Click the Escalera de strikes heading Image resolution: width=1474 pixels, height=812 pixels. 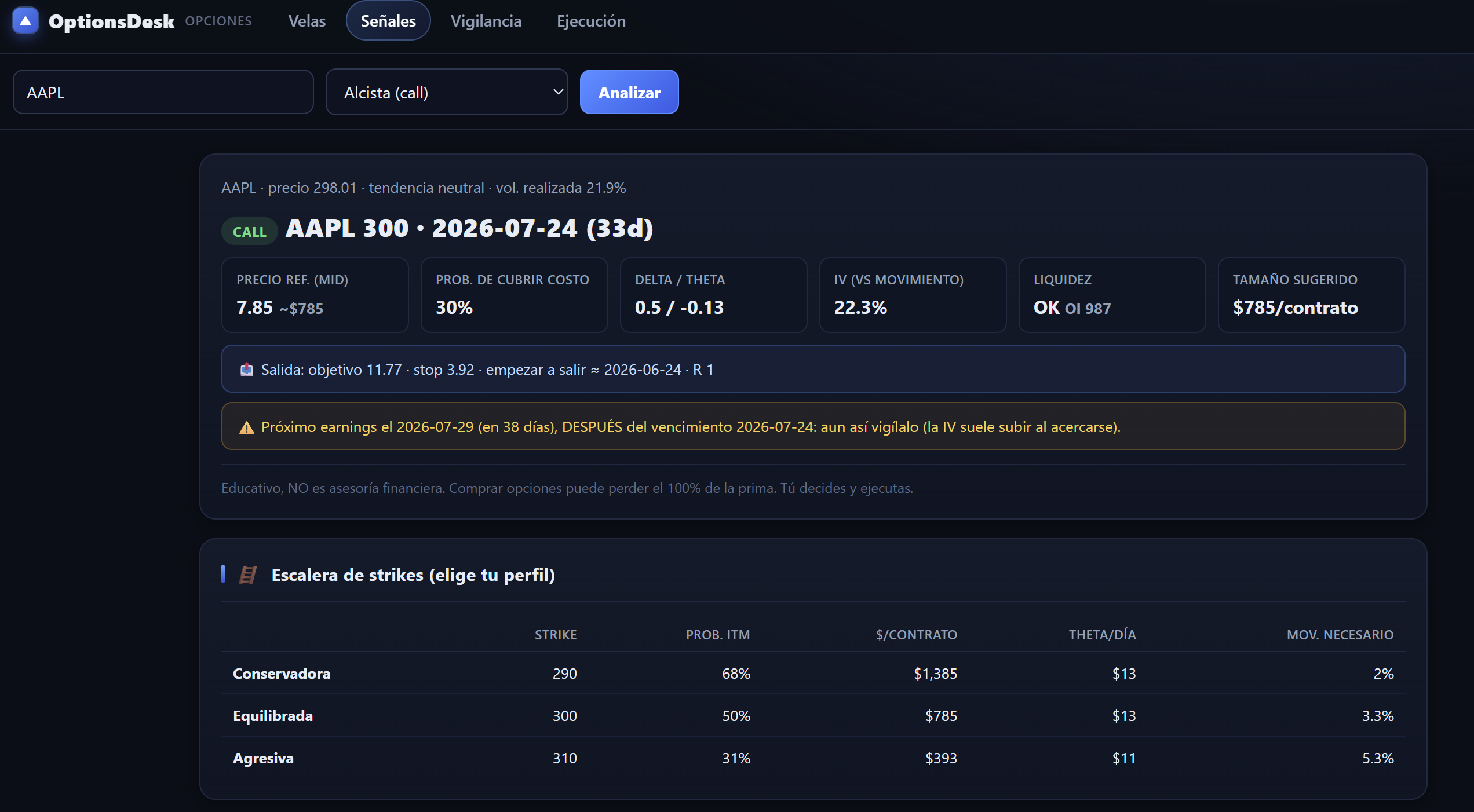coord(413,575)
